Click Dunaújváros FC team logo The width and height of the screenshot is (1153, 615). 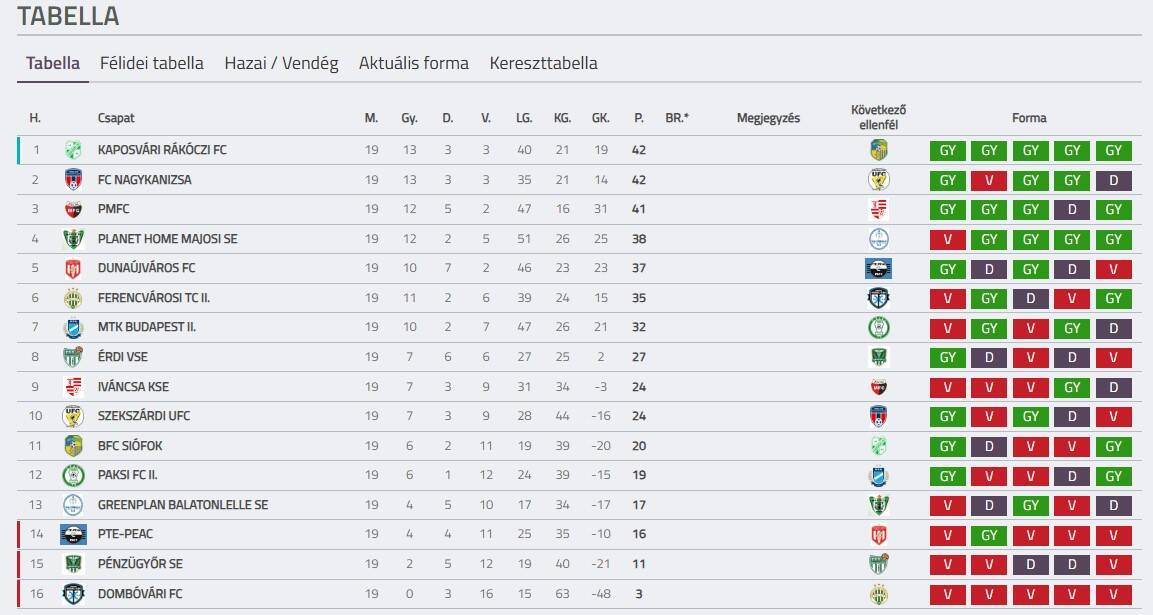(x=73, y=268)
